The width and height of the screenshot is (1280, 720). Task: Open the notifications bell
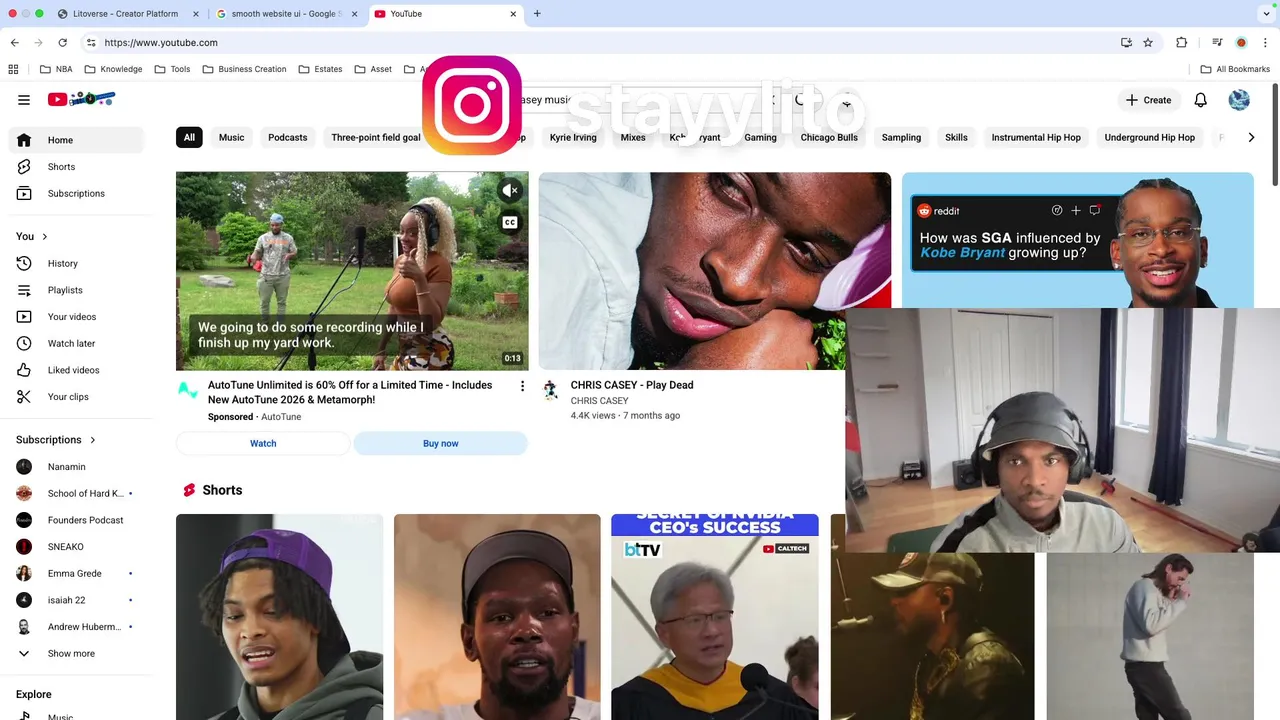point(1200,100)
